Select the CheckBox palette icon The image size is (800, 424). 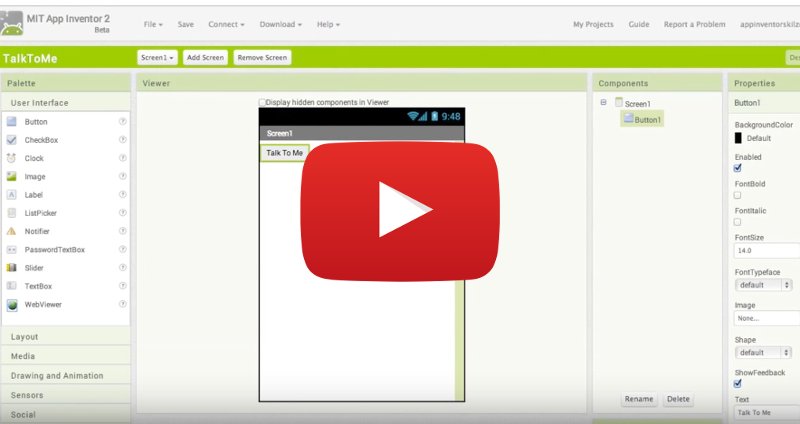(x=11, y=140)
